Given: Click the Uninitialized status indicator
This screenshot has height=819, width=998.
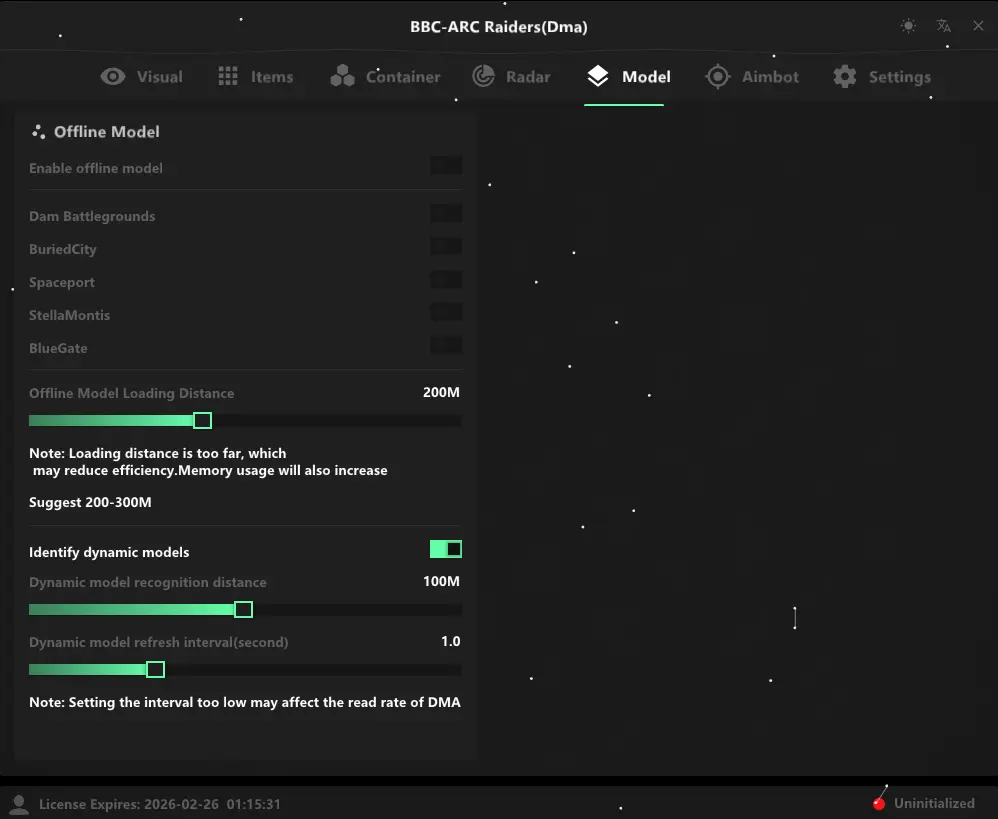Looking at the screenshot, I should point(925,803).
